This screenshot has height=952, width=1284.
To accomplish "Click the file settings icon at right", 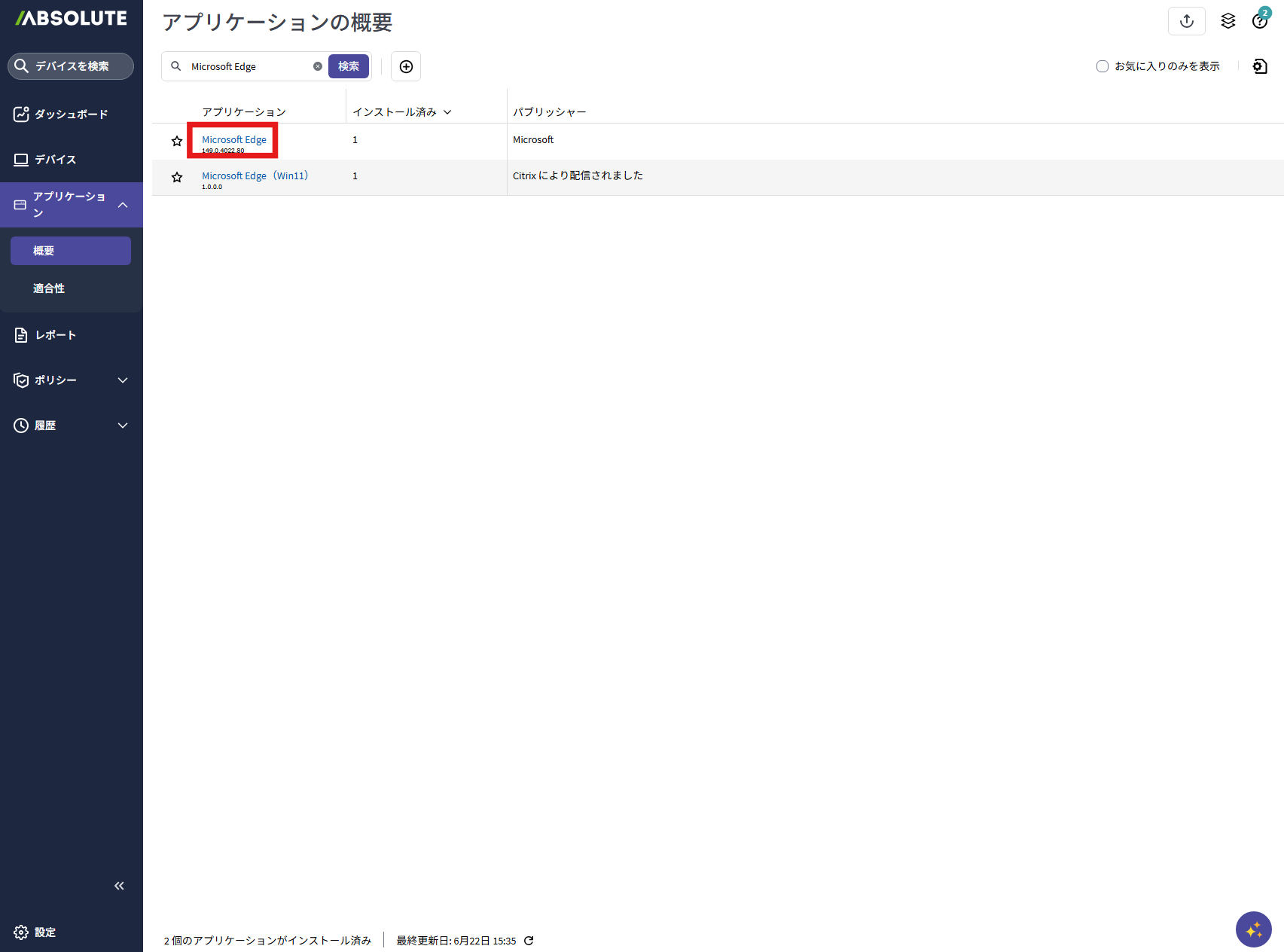I will [1260, 66].
